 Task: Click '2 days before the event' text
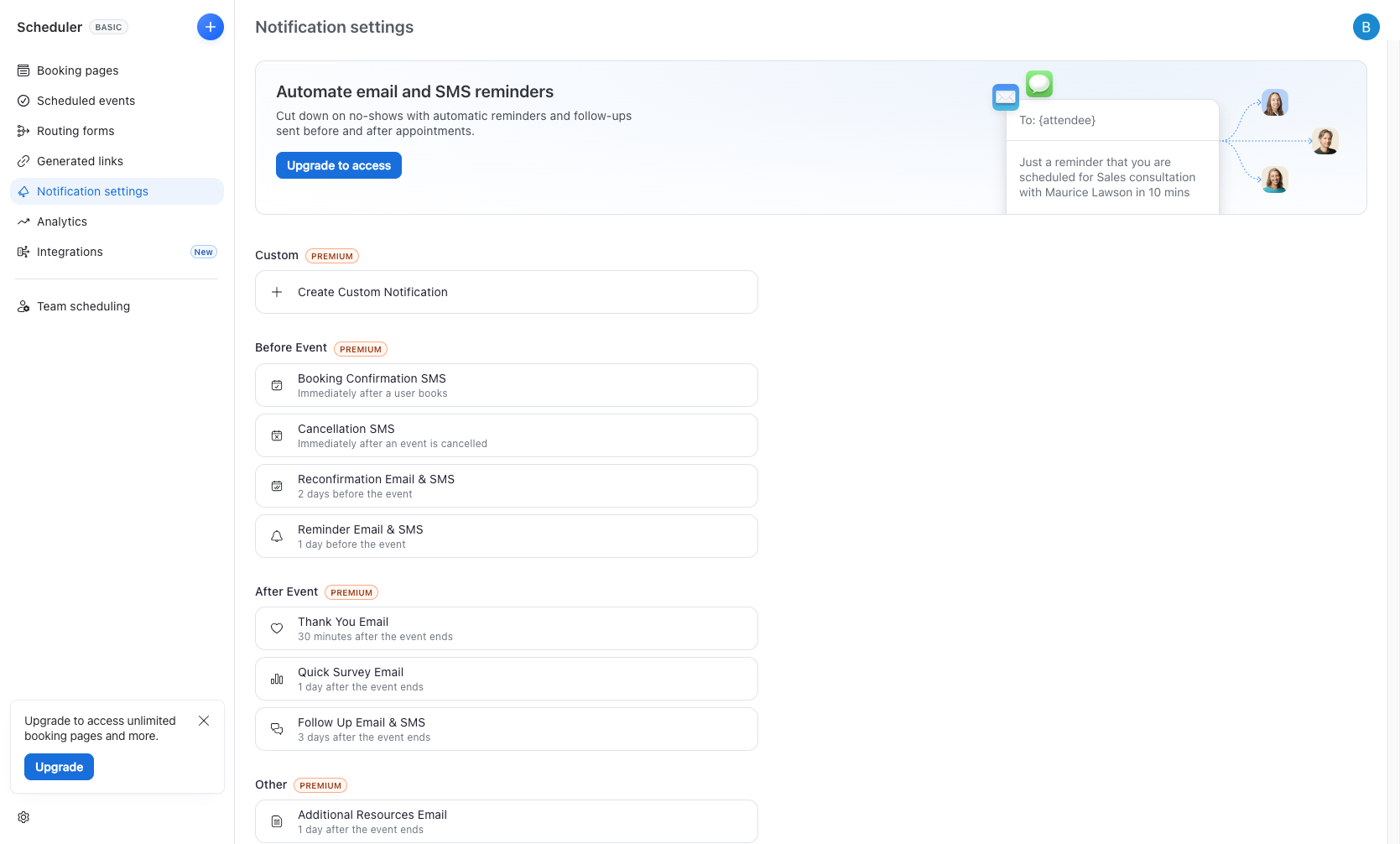click(355, 494)
